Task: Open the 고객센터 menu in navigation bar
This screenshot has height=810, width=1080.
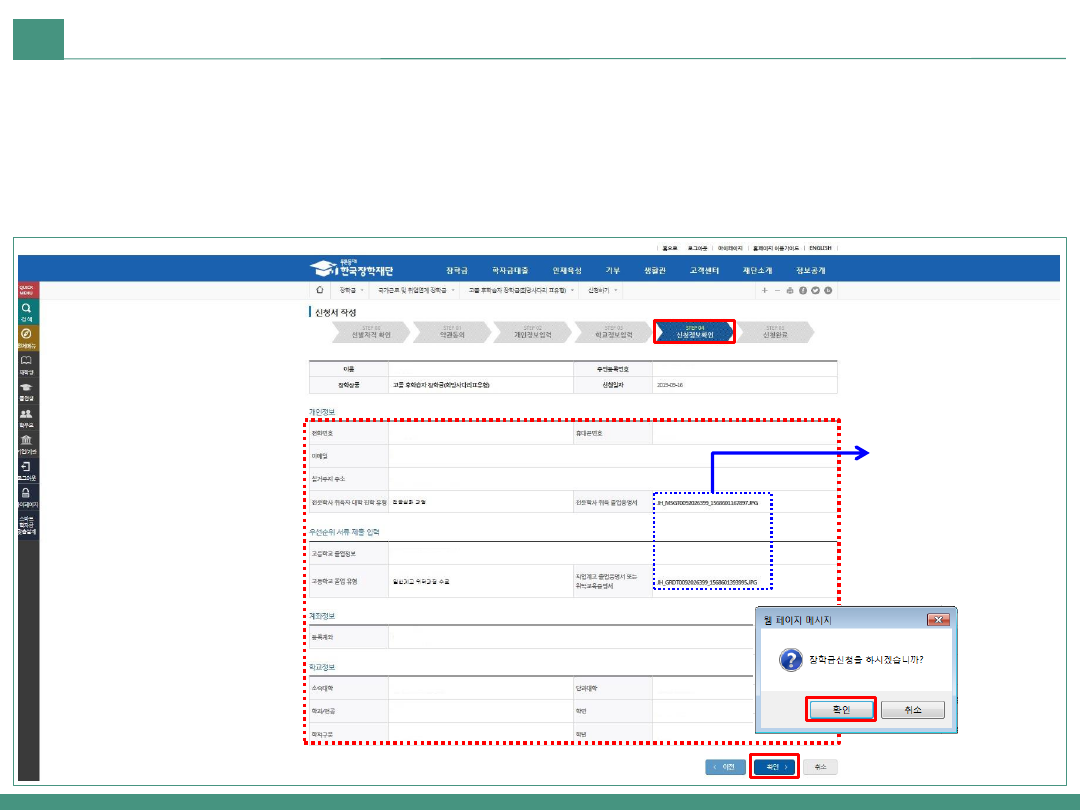Action: pyautogui.click(x=706, y=270)
